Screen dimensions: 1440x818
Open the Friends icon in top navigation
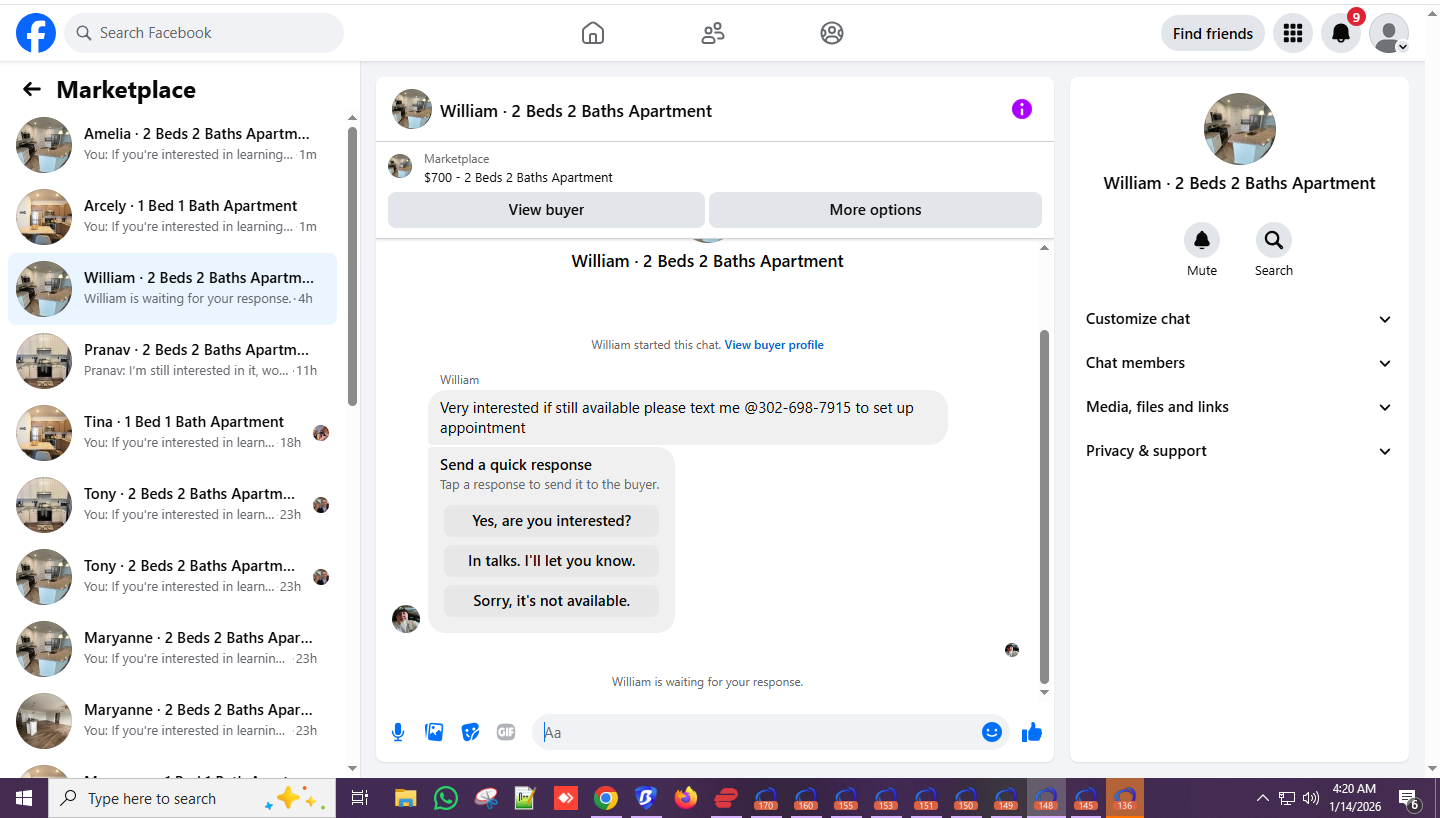[x=713, y=33]
